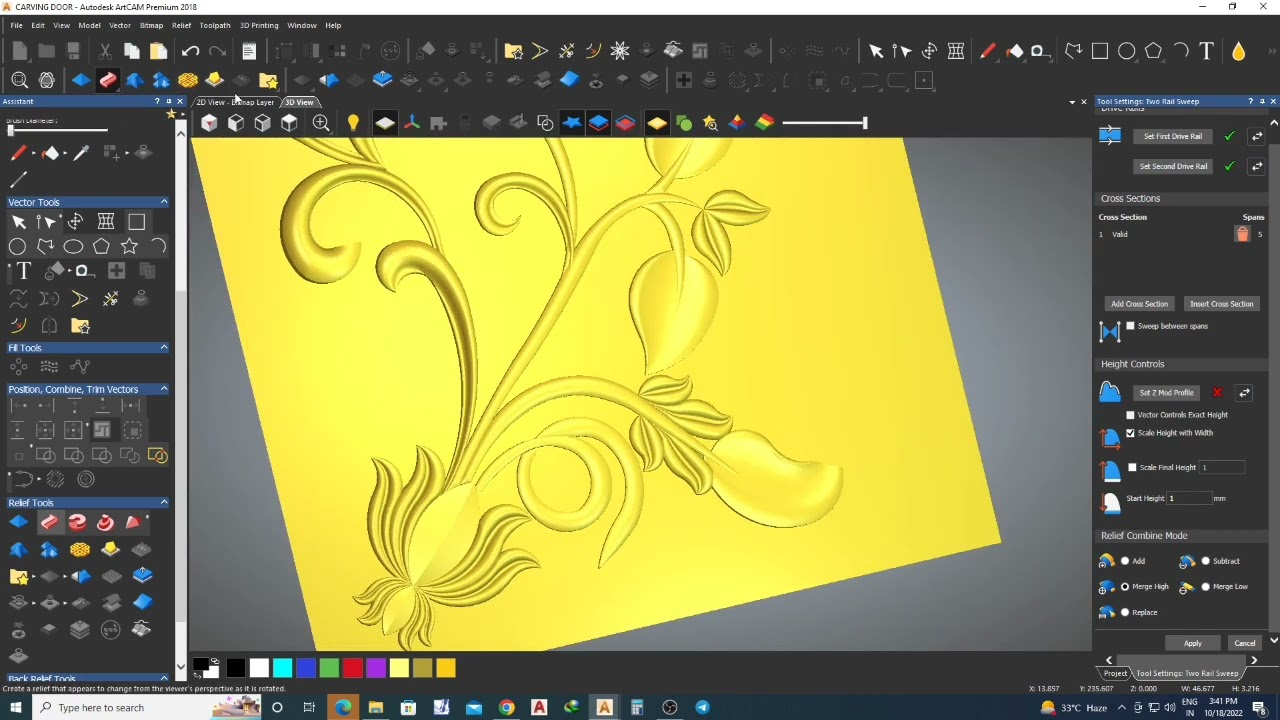Check Vector Controls Exact Height

pyautogui.click(x=1131, y=415)
